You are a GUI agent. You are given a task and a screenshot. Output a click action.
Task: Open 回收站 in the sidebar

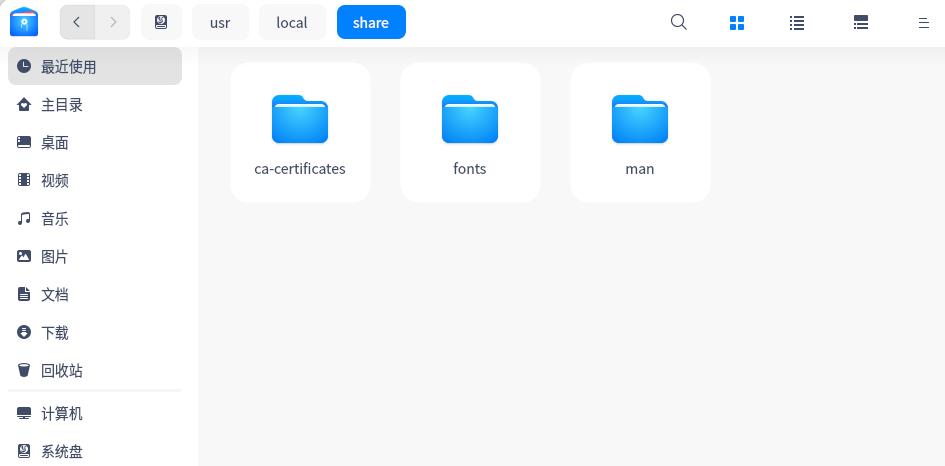(x=95, y=370)
